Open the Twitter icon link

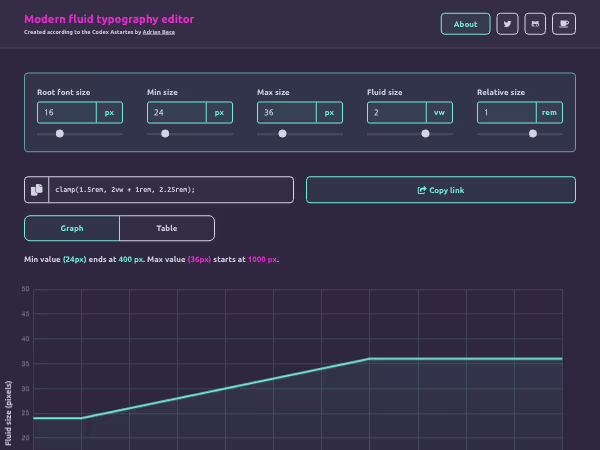pos(507,24)
